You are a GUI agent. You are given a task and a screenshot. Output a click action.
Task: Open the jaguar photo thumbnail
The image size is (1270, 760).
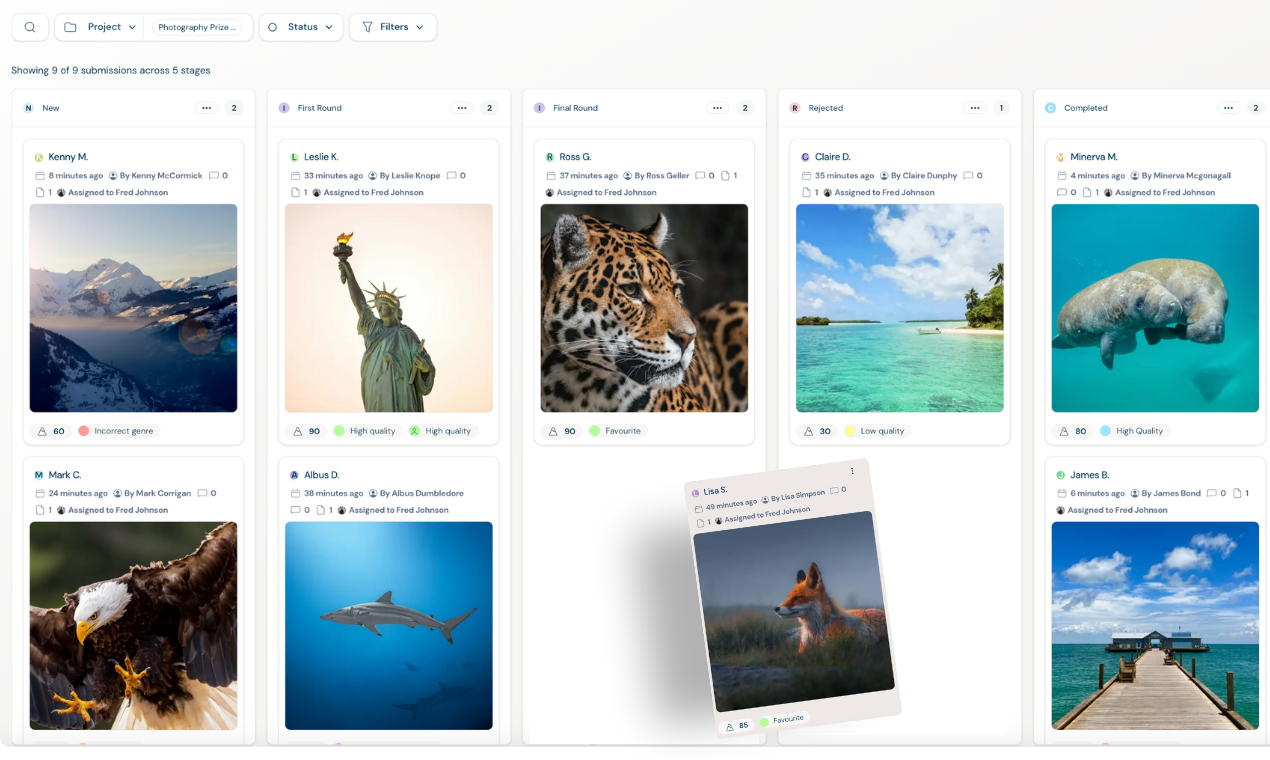coord(644,308)
